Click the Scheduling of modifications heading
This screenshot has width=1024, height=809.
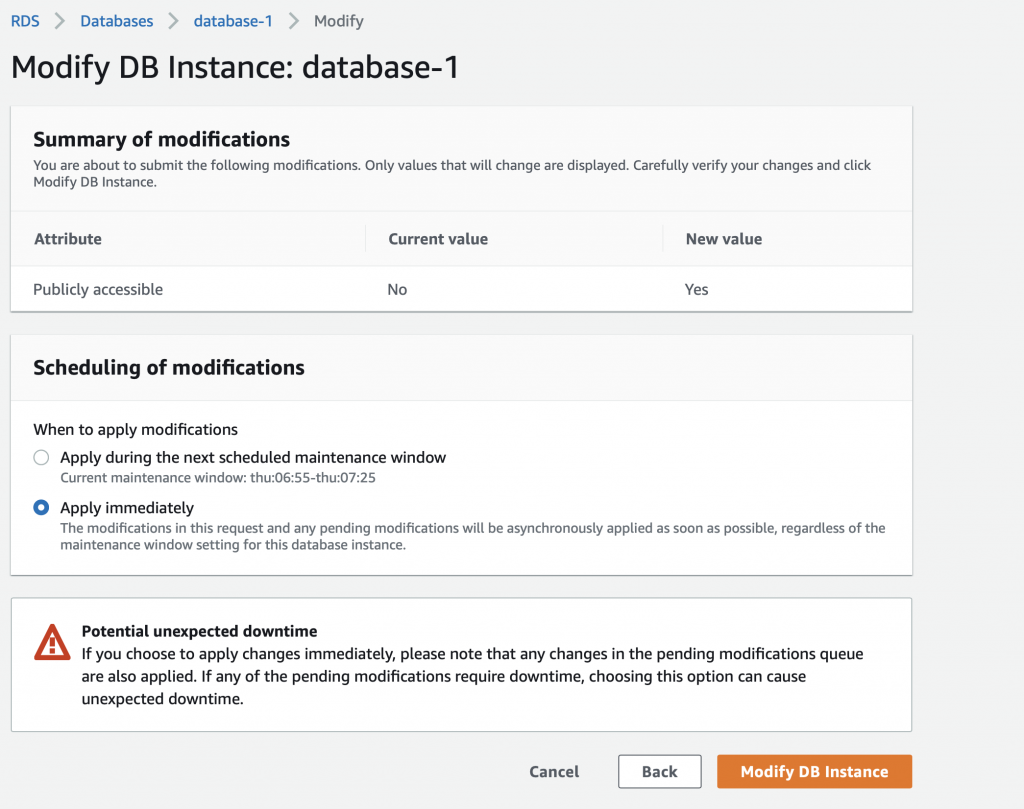(168, 368)
